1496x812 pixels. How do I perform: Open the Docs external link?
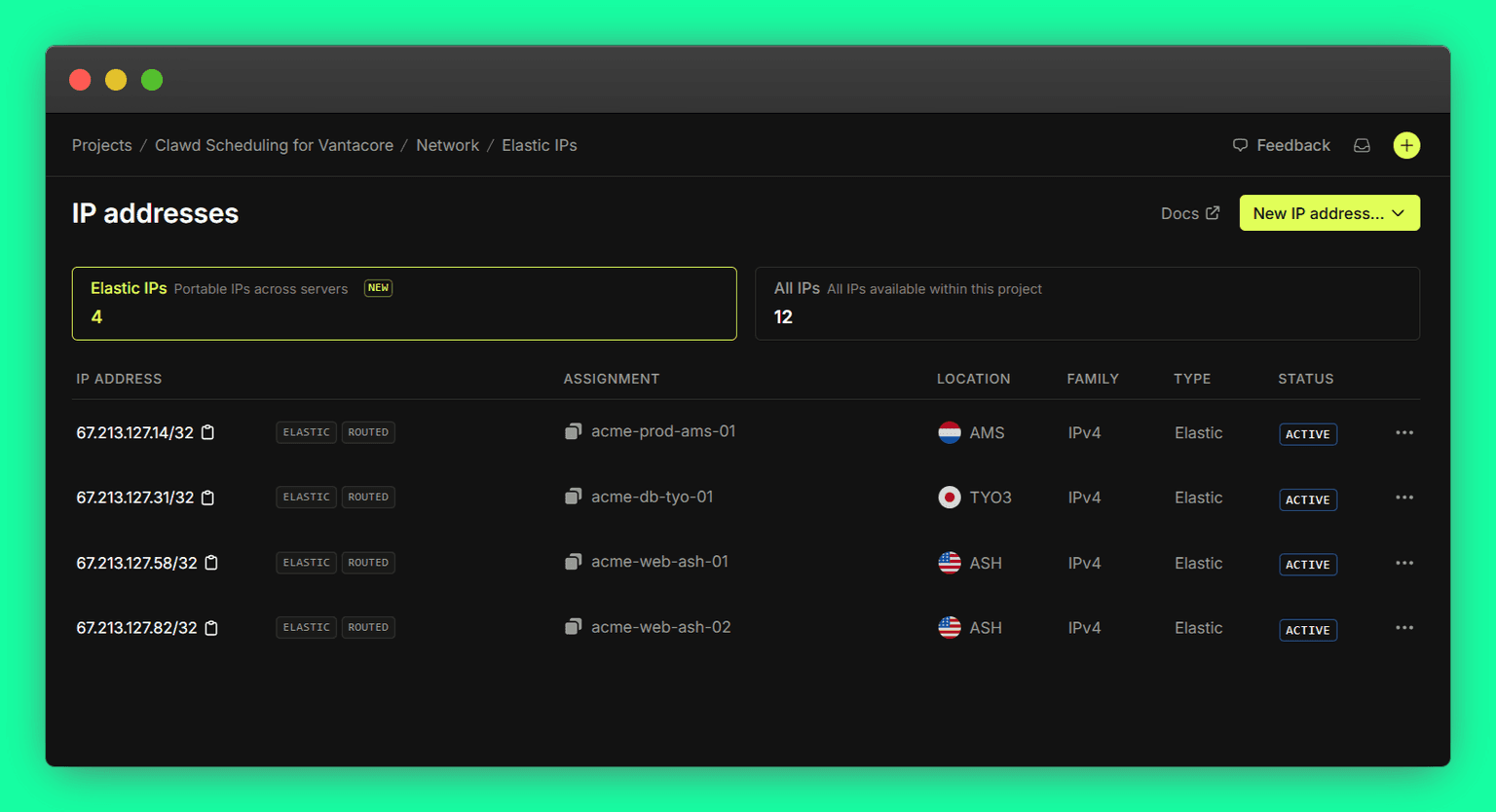click(x=1189, y=213)
